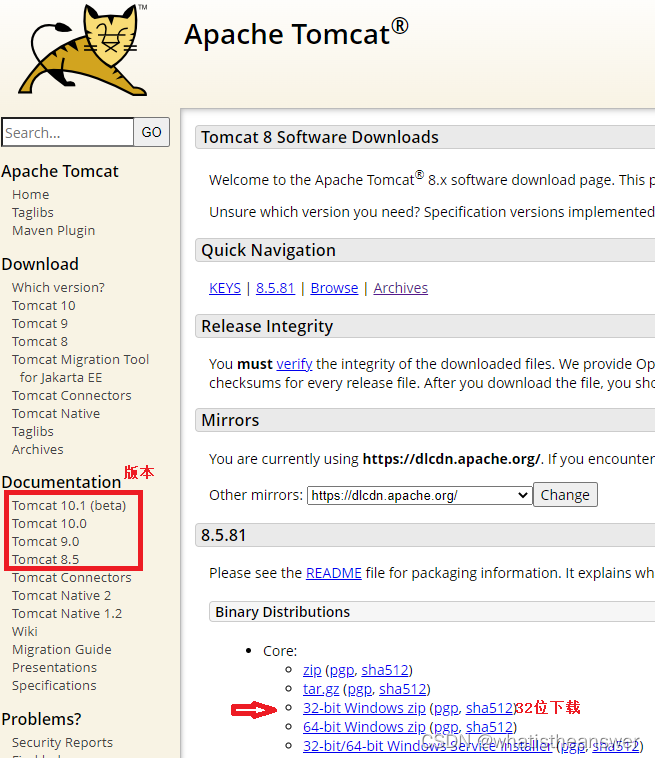Open the Home sidebar link

(30, 194)
